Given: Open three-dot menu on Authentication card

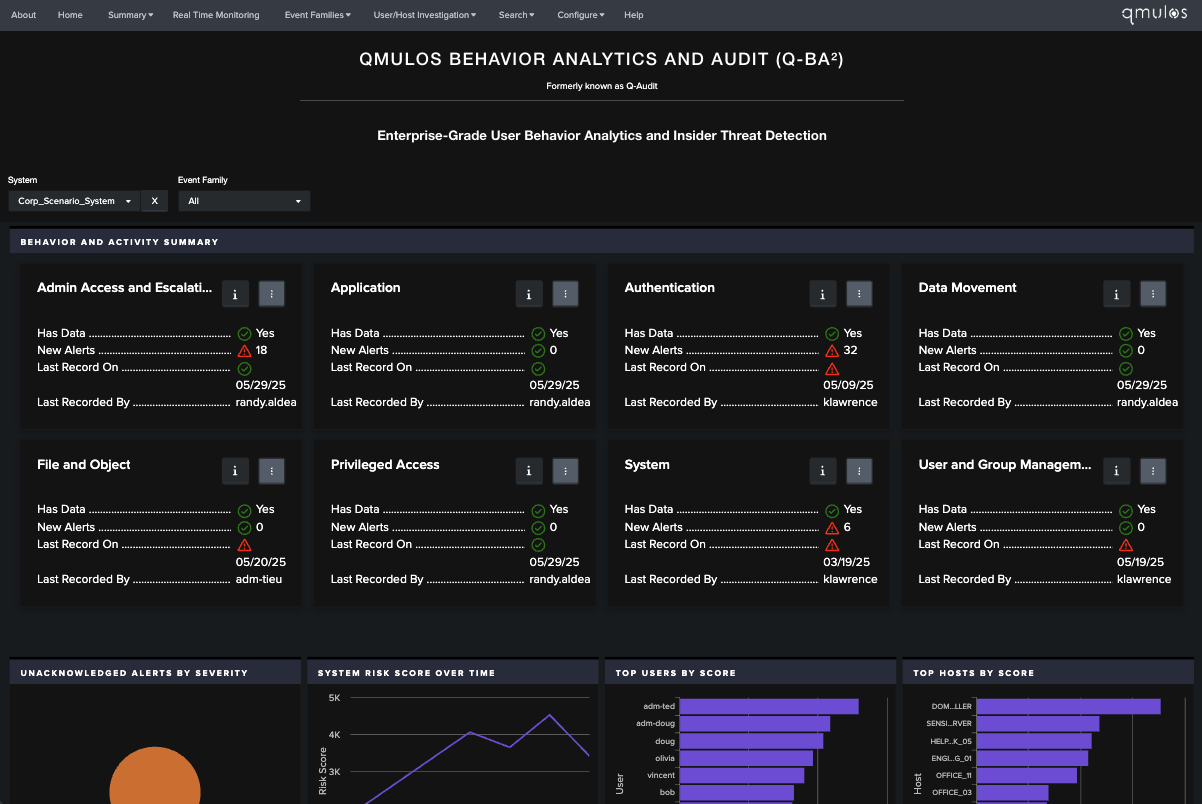Looking at the screenshot, I should click(x=860, y=293).
